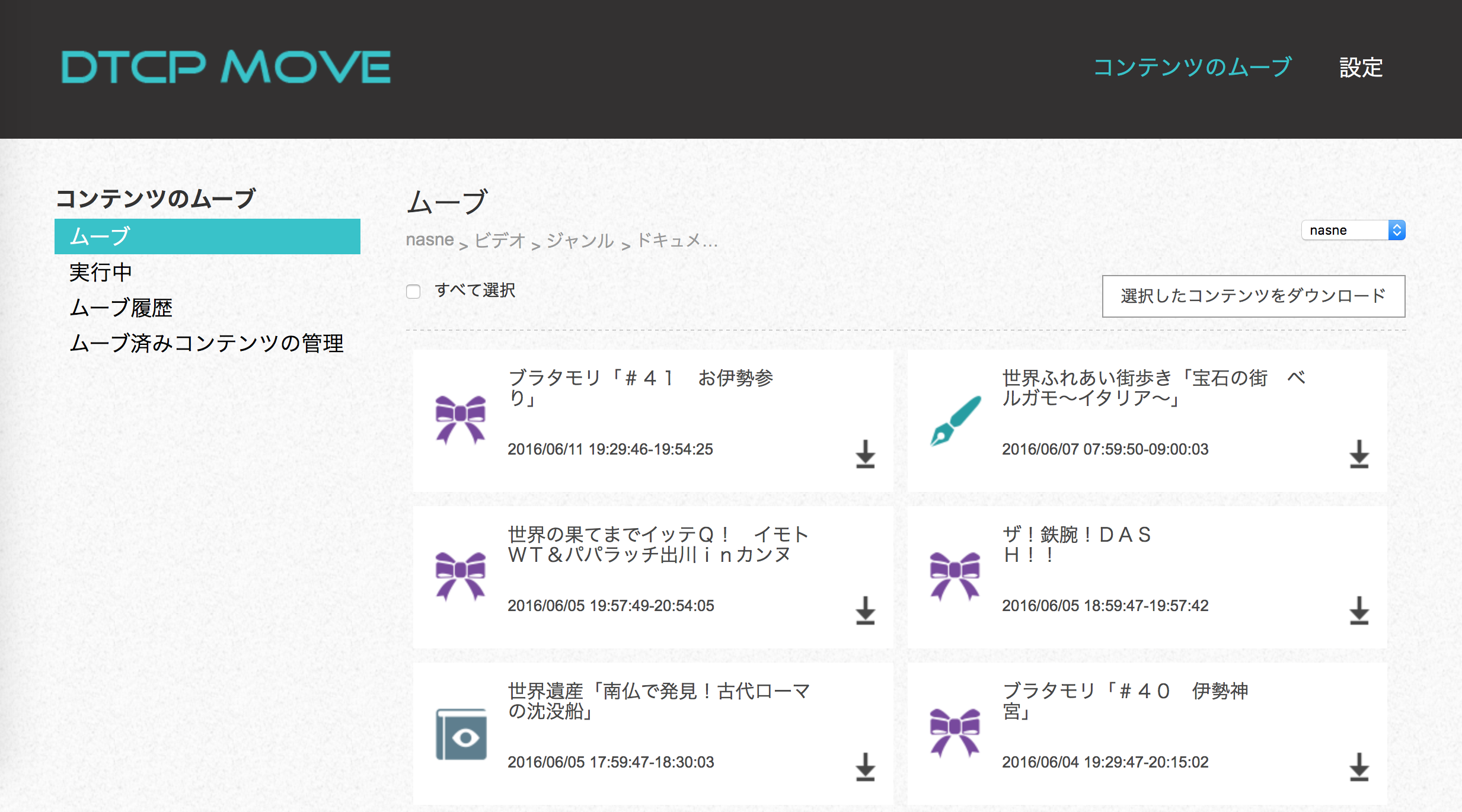
Task: Click the ドキュメ... breadcrumb entry
Action: [x=676, y=240]
